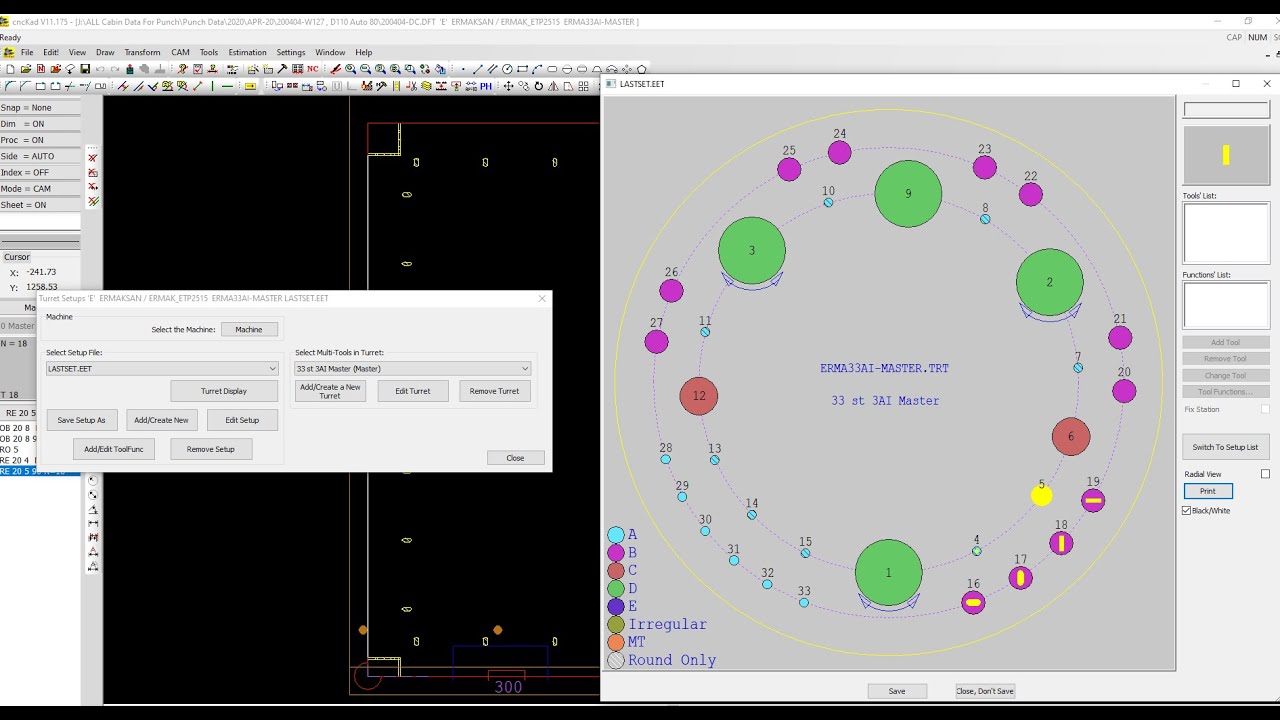
Task: Select the Parallel Lines tool icon
Action: pyautogui.click(x=492, y=69)
